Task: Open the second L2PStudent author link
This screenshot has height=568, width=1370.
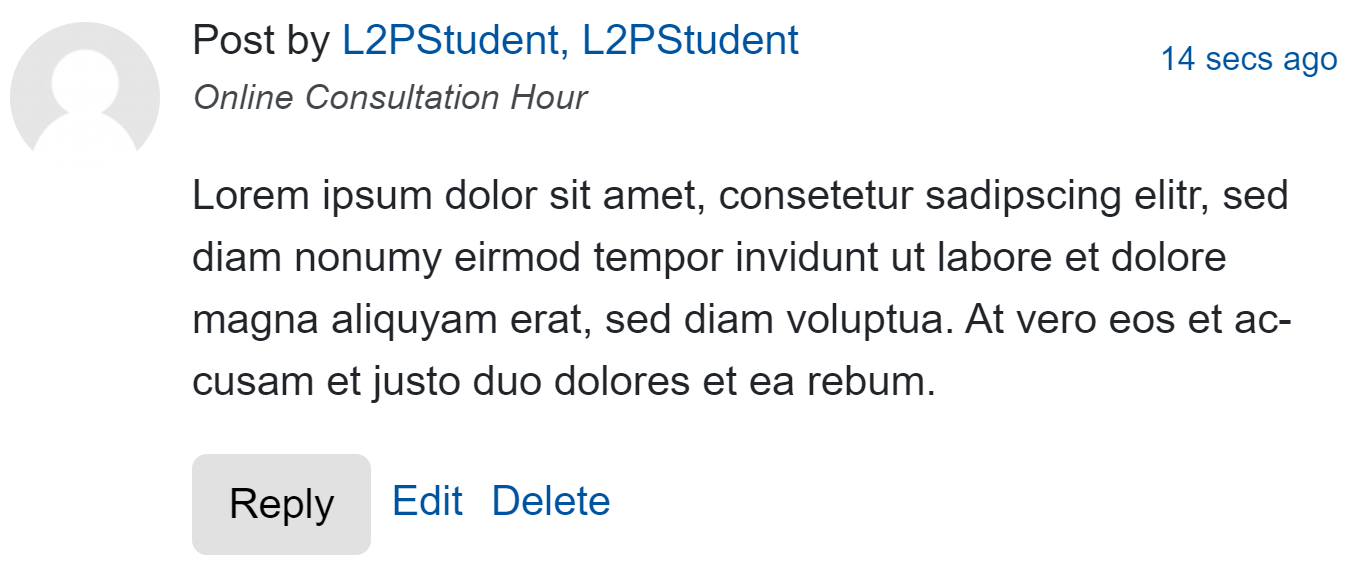Action: pos(690,41)
